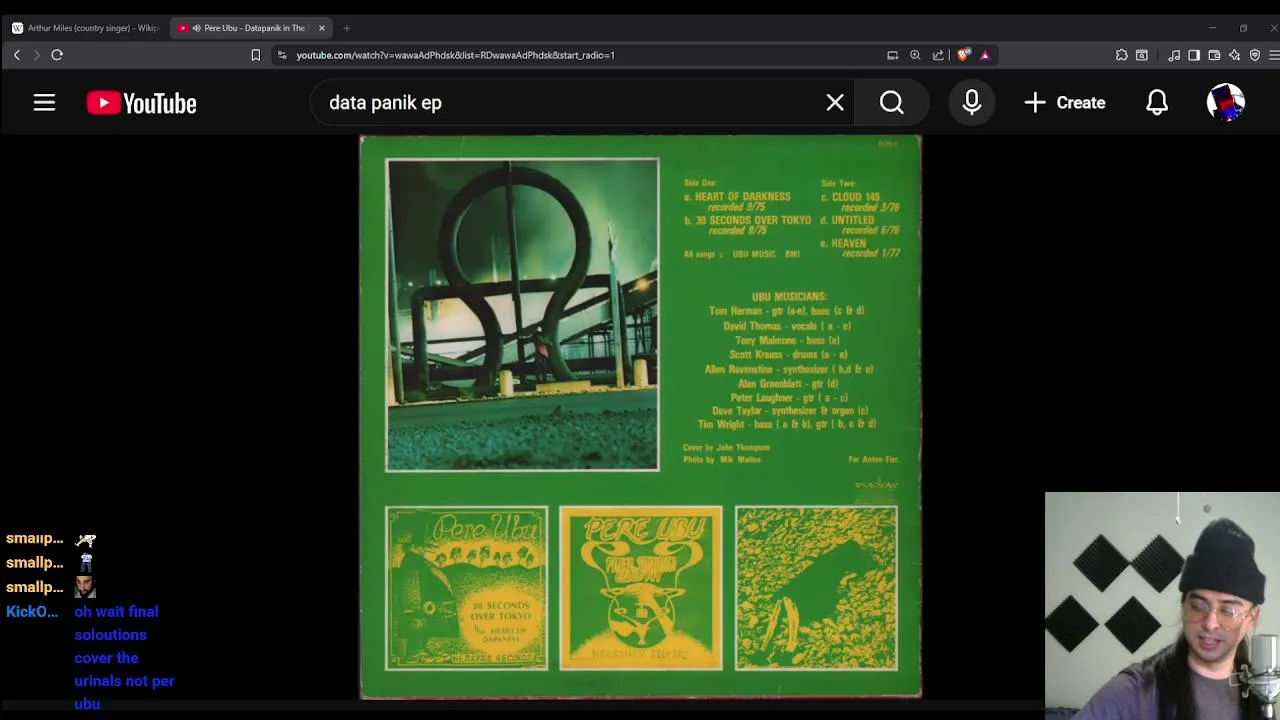Click the rightmost yellow-green sleeve image
Viewport: 1280px width, 720px height.
pos(816,588)
